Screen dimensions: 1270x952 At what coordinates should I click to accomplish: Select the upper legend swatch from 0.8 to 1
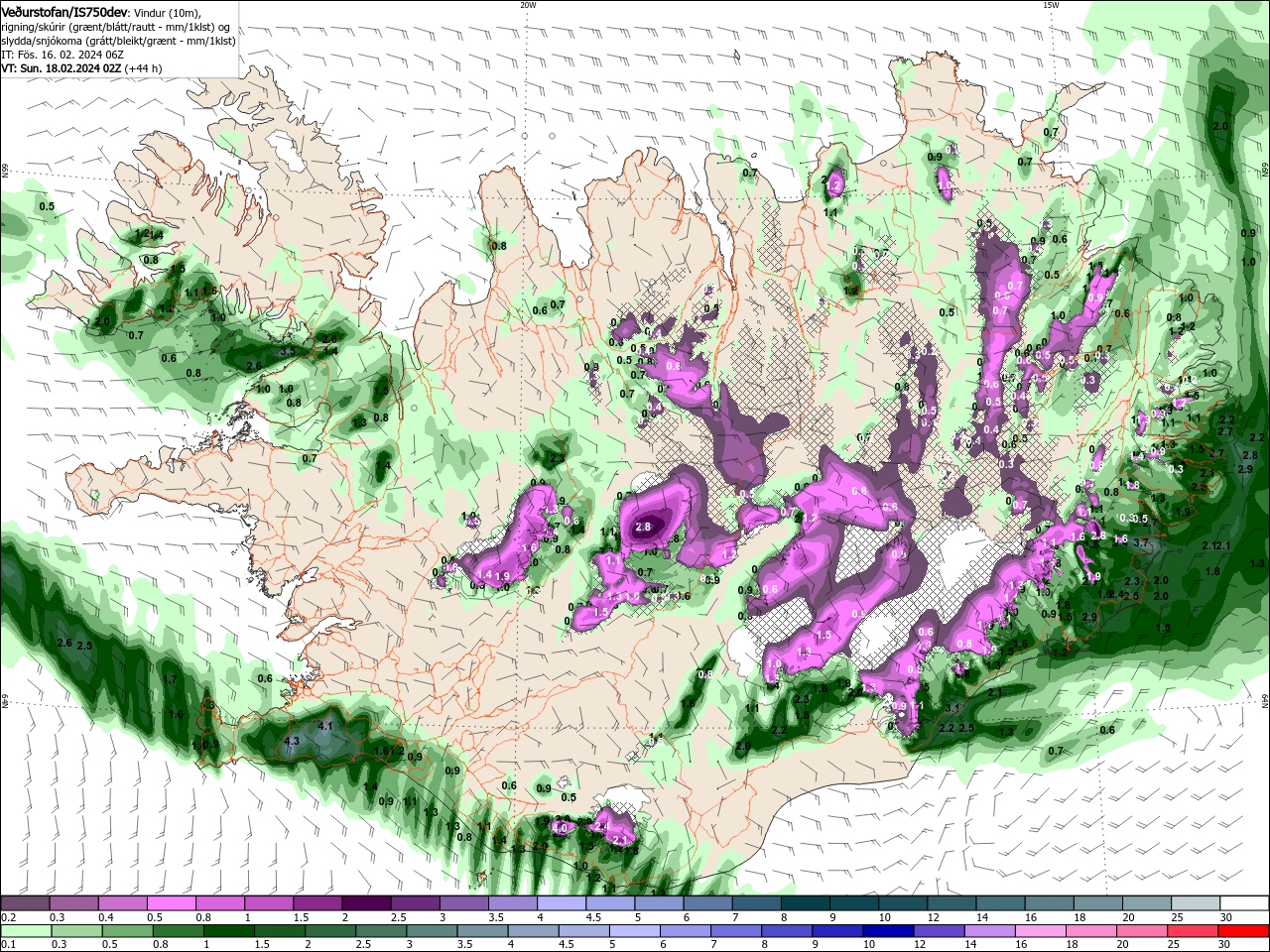(219, 904)
